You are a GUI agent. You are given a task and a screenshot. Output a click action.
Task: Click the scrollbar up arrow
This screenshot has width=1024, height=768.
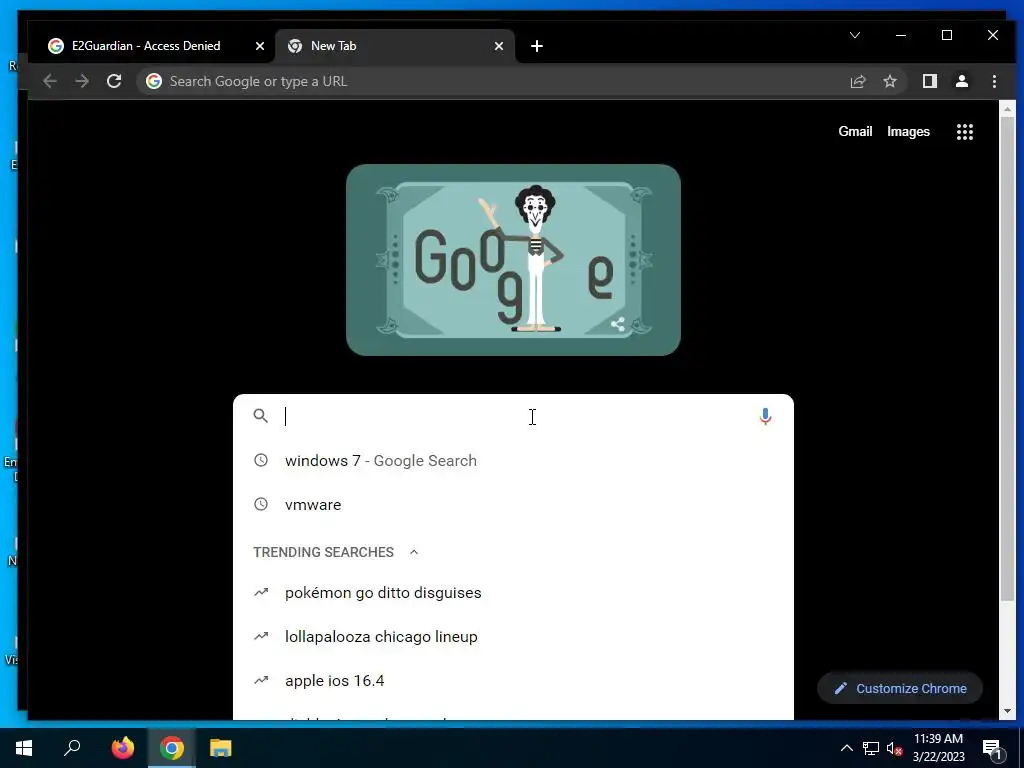(x=1007, y=109)
